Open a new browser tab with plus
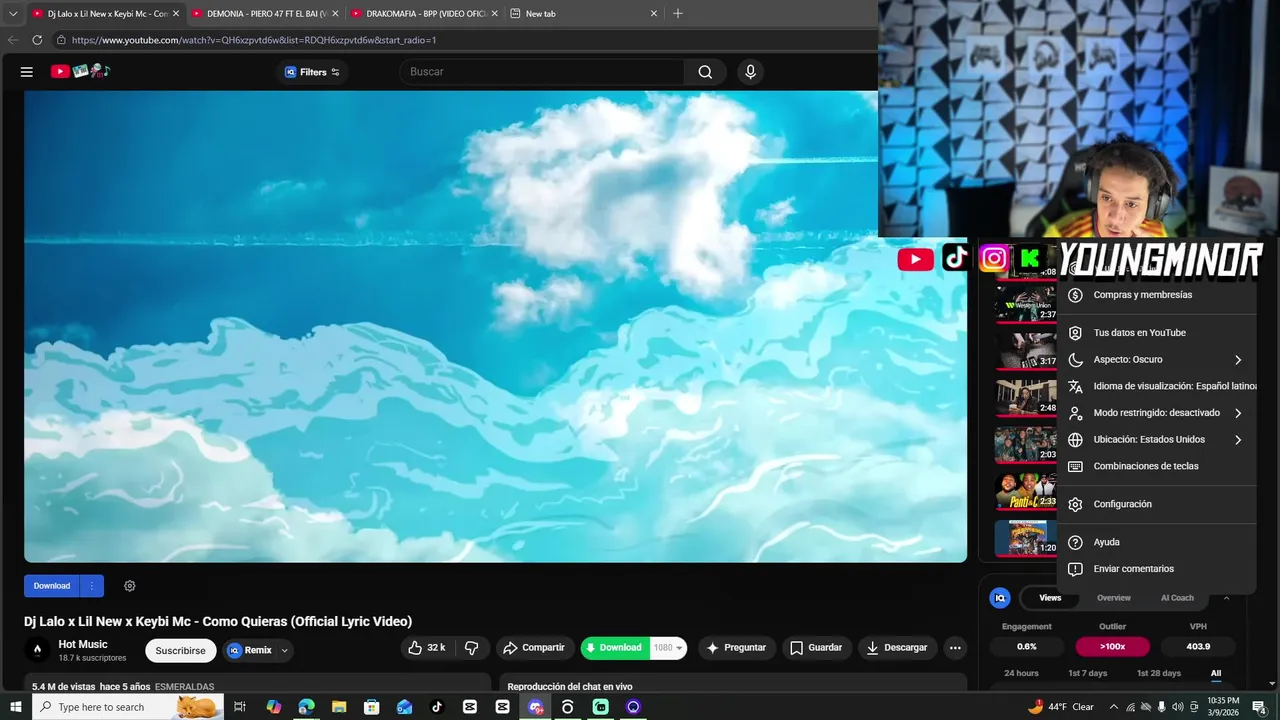 tap(678, 13)
